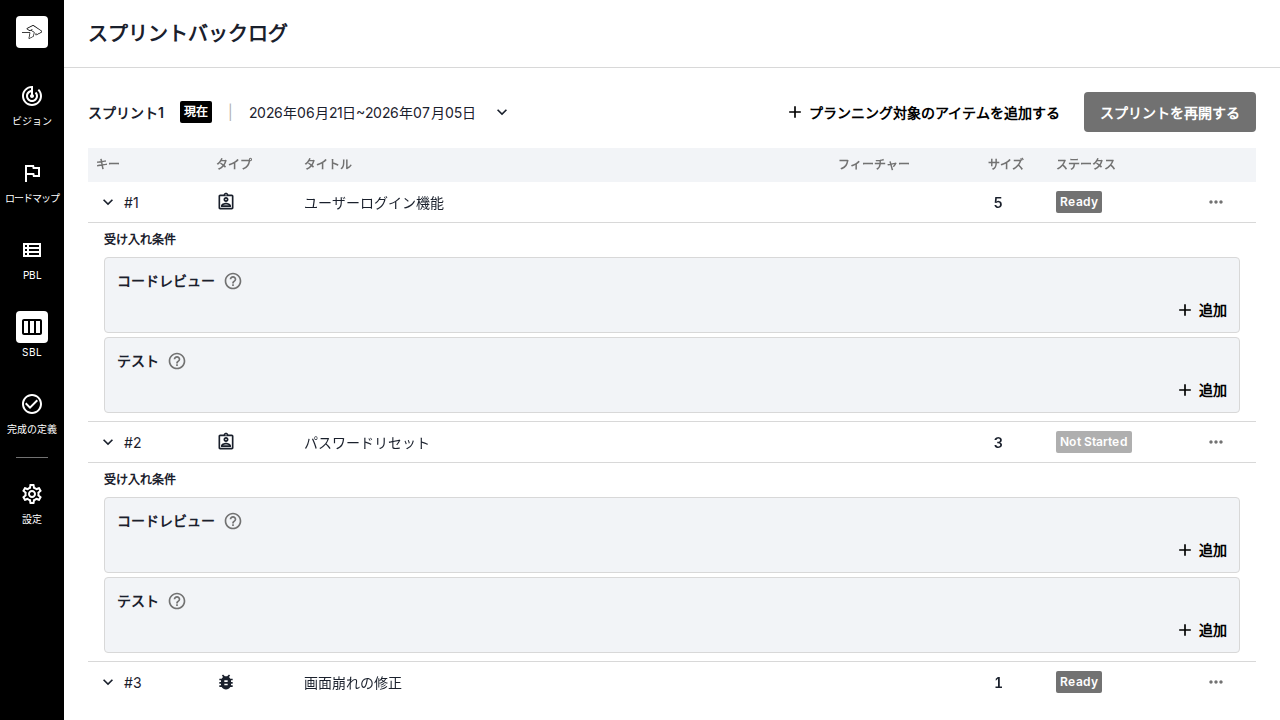This screenshot has width=1280, height=720.
Task: Show help for コードレビュー under #1
Action: pyautogui.click(x=233, y=281)
